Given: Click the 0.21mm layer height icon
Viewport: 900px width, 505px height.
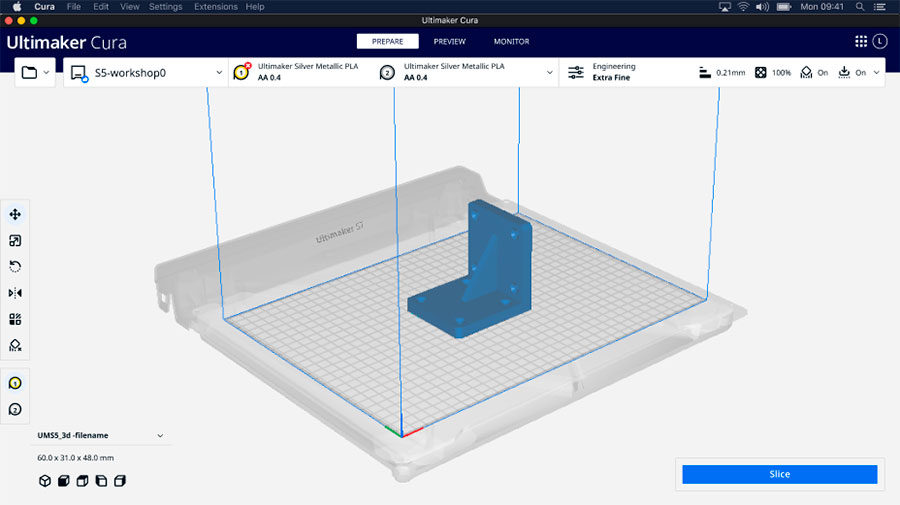Looking at the screenshot, I should click(x=705, y=72).
